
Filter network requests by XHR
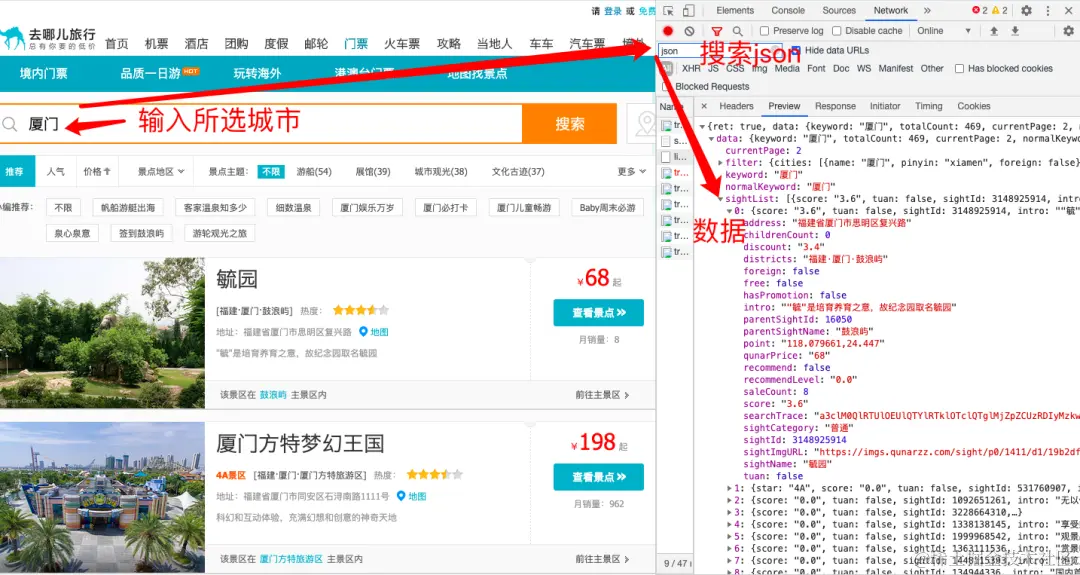tap(691, 68)
